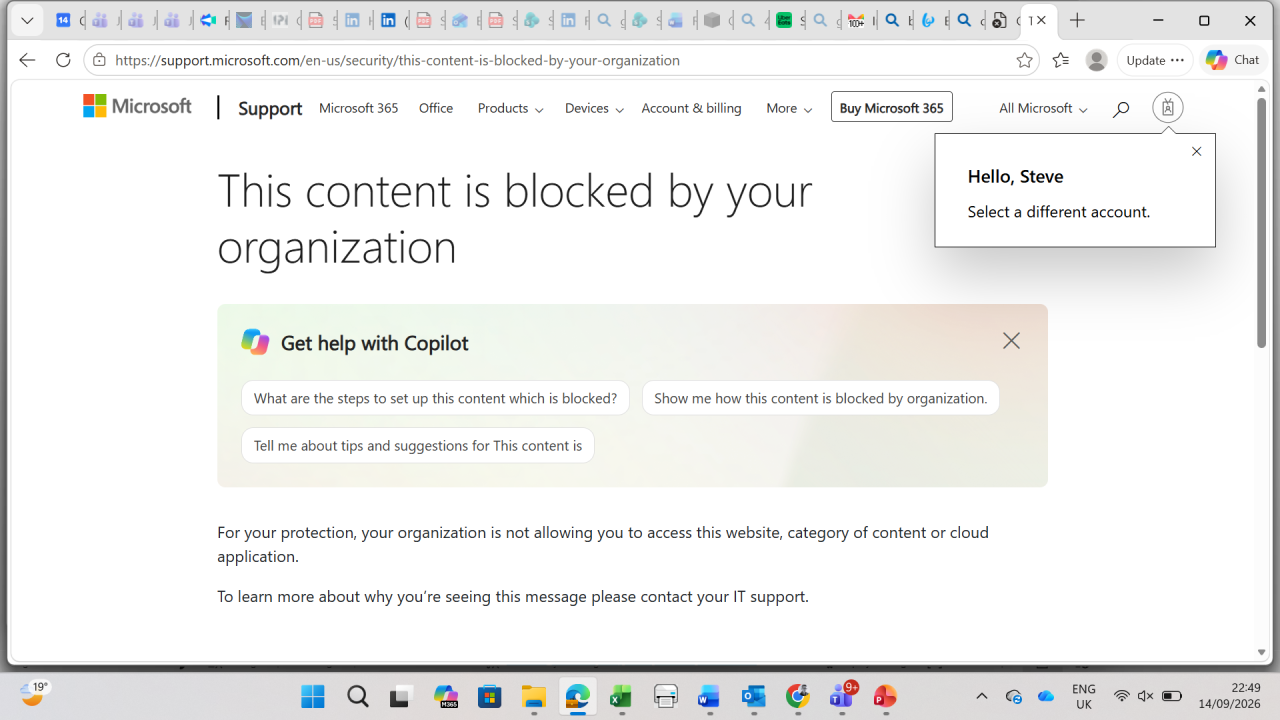
Task: Expand the Devices dropdown
Action: [x=594, y=108]
